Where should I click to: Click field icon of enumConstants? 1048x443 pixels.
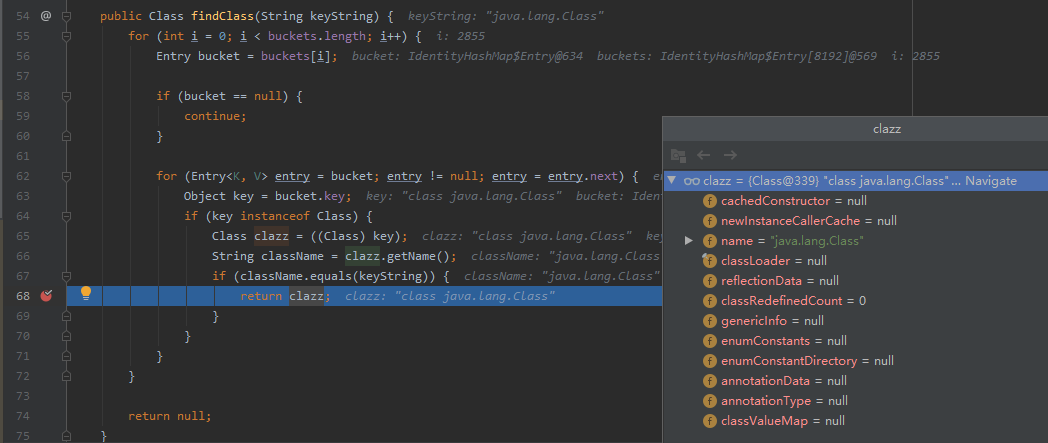(x=710, y=341)
